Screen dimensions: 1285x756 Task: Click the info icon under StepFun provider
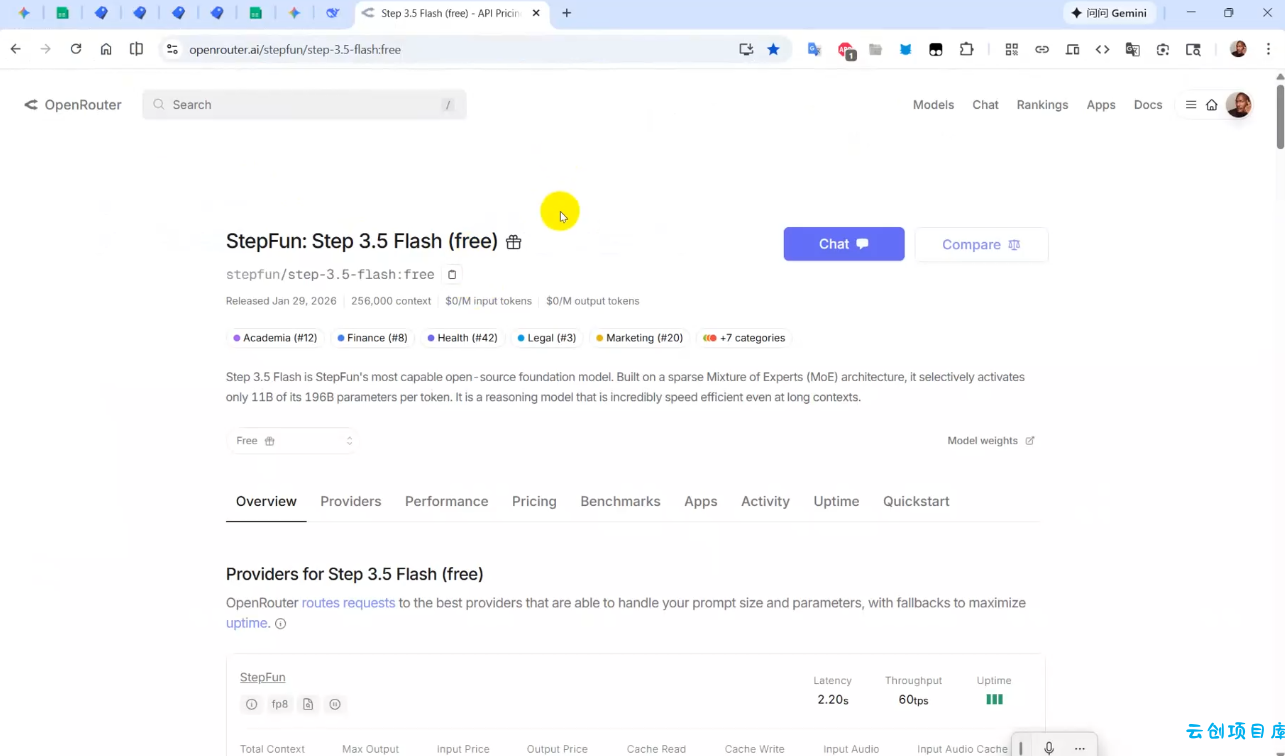[252, 704]
